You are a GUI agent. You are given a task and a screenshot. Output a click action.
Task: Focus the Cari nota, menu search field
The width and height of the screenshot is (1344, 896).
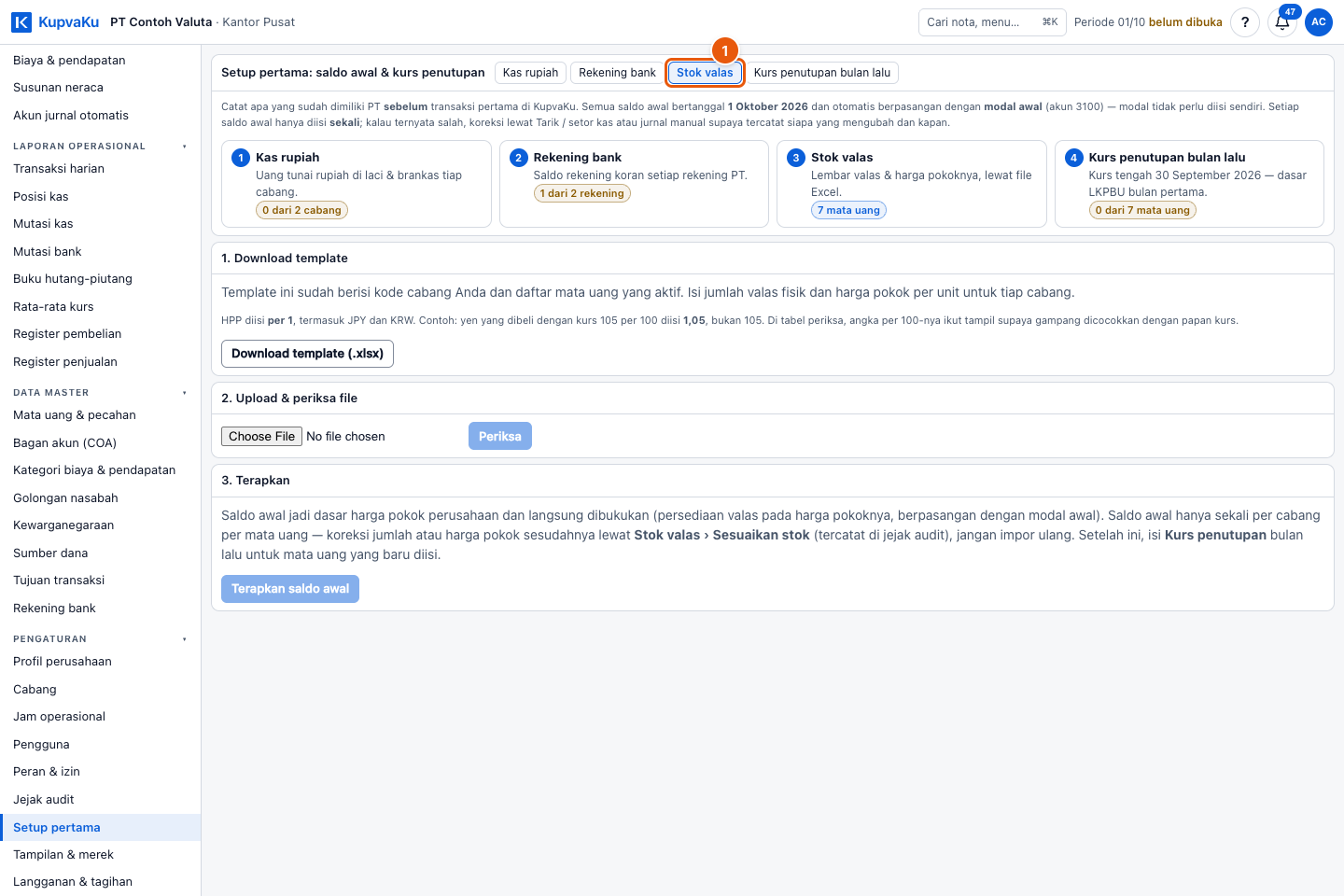(992, 22)
